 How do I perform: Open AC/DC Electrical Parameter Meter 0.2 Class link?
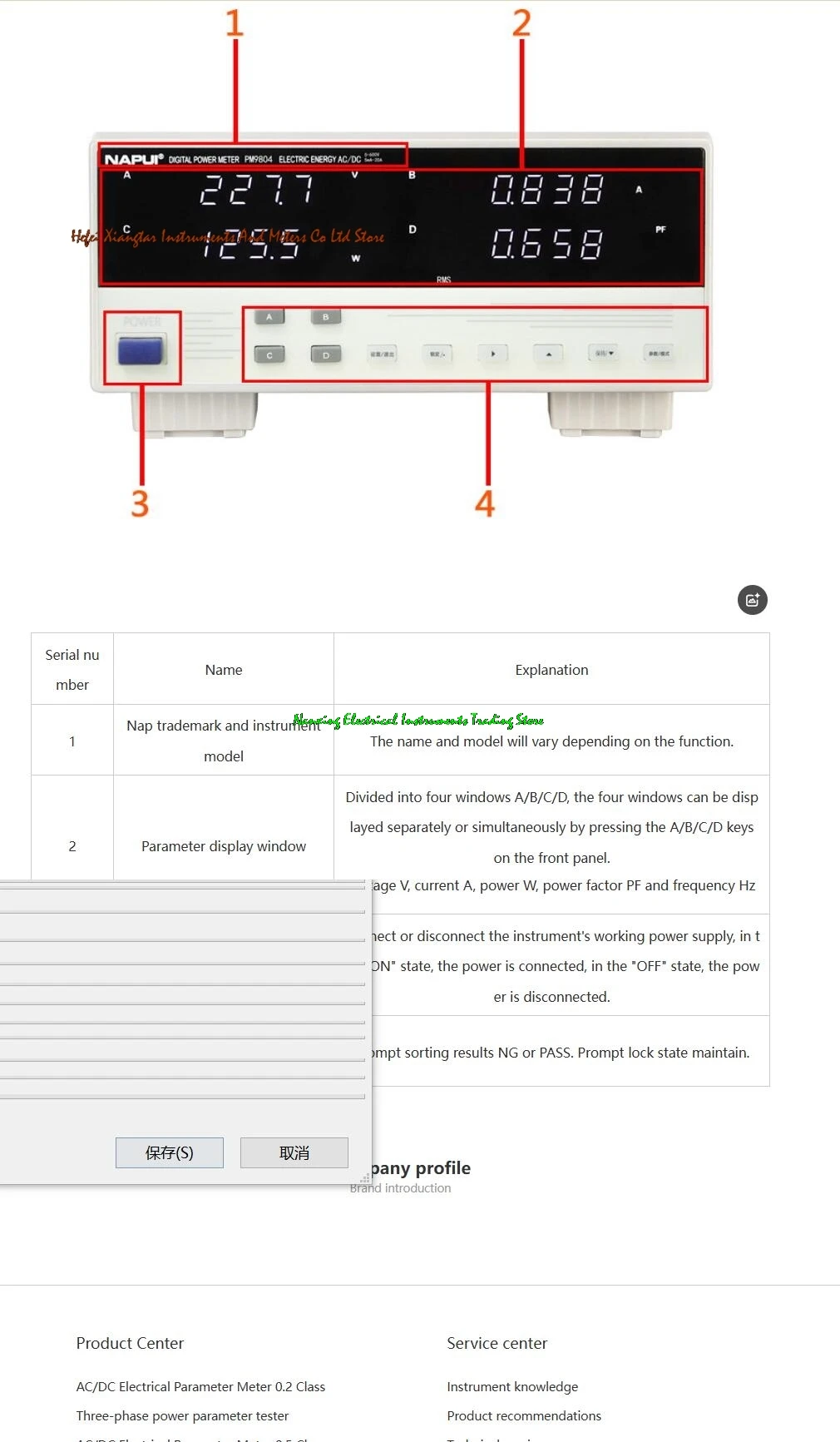click(200, 1386)
